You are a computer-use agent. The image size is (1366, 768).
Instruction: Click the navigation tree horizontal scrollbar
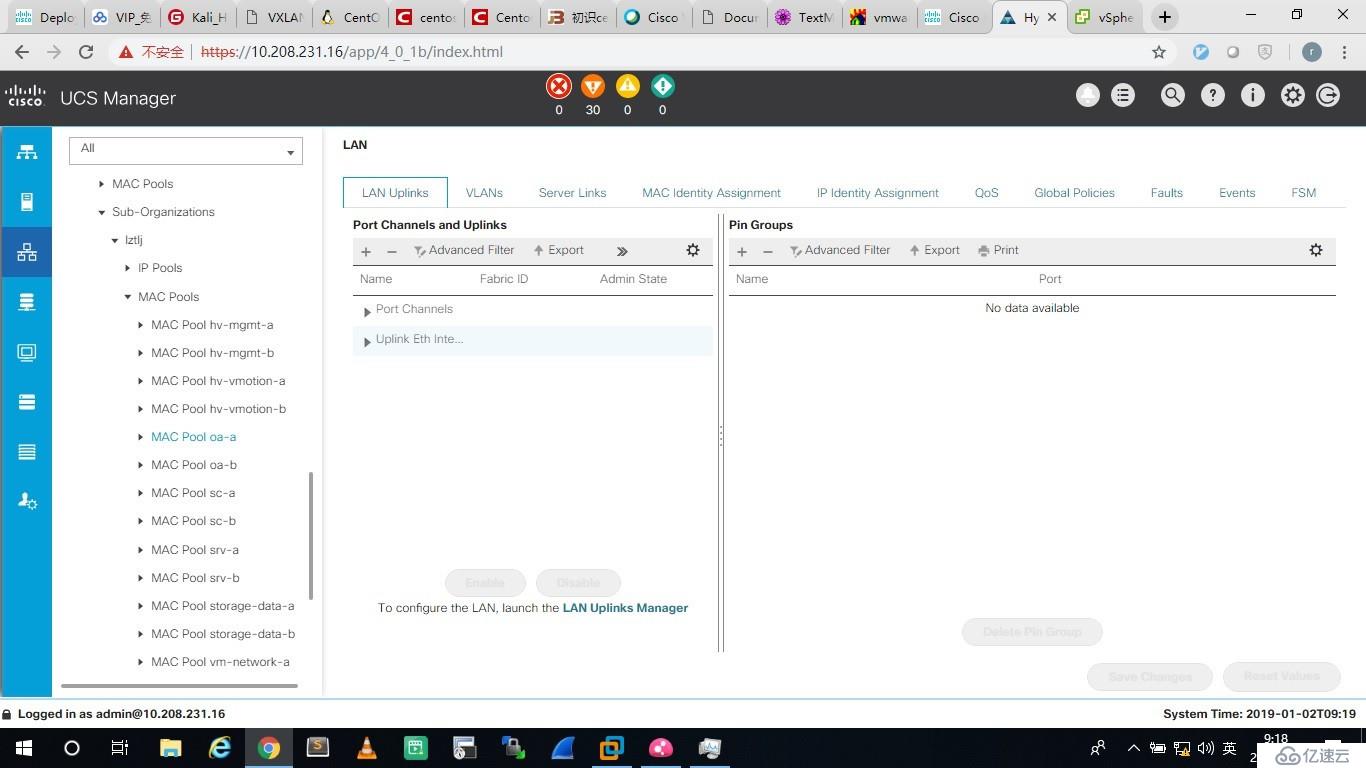tap(180, 686)
